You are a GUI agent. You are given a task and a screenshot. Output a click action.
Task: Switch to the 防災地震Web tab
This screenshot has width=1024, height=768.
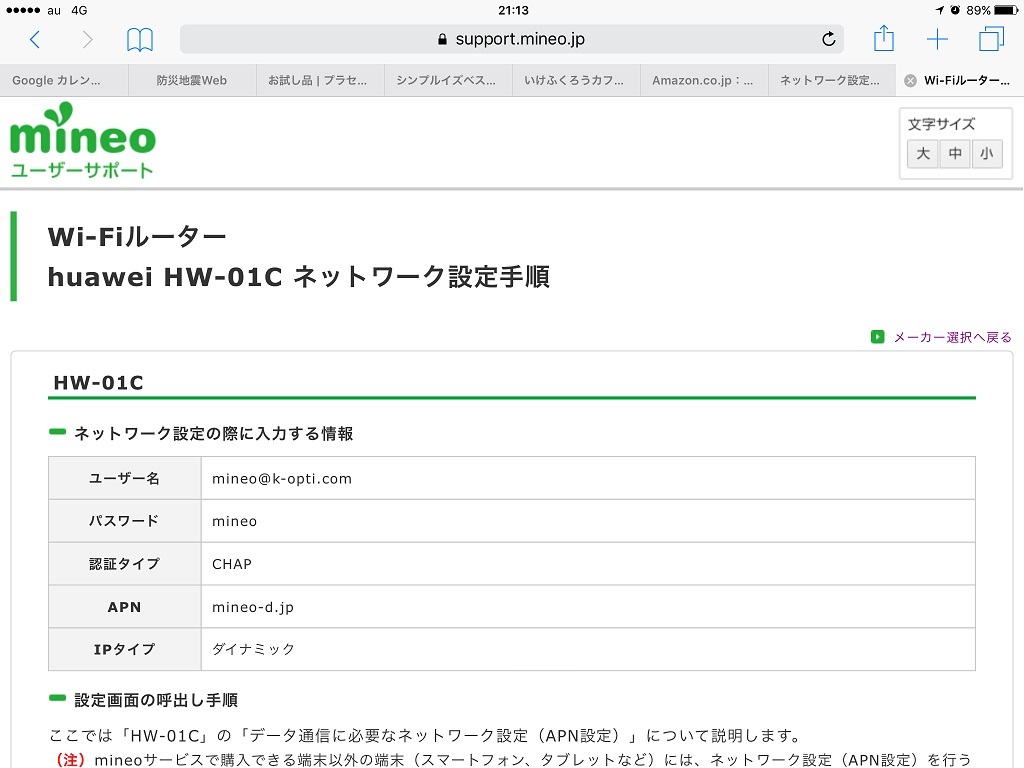tap(192, 80)
